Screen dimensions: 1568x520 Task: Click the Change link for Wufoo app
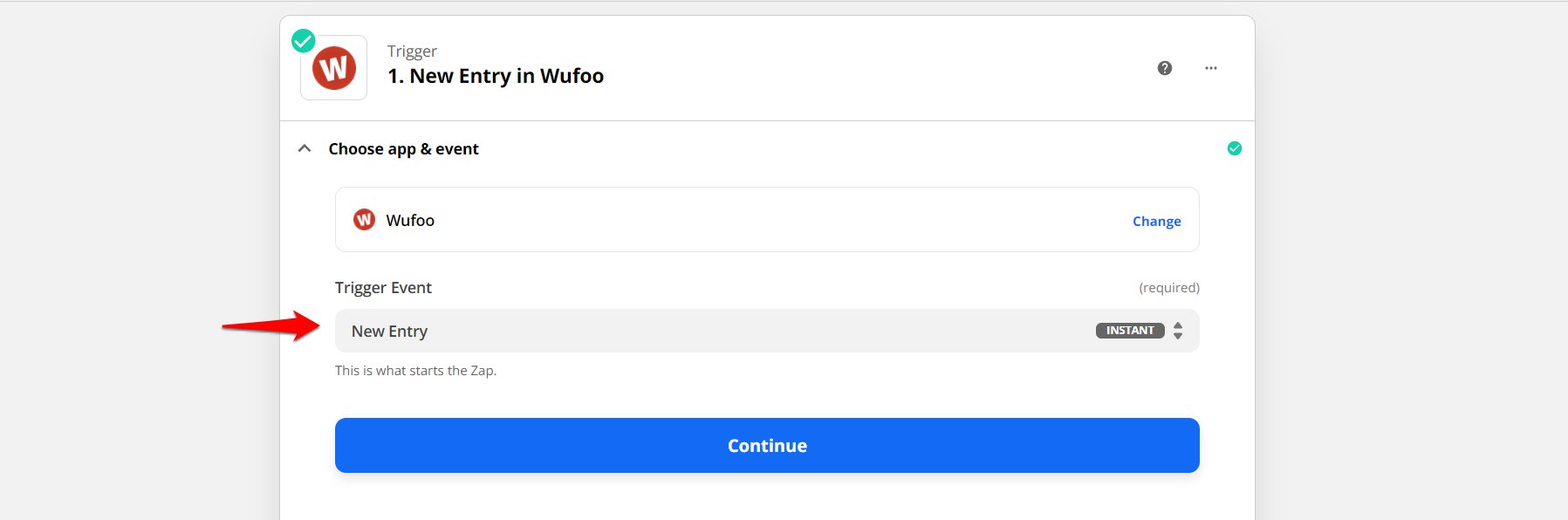click(x=1157, y=222)
